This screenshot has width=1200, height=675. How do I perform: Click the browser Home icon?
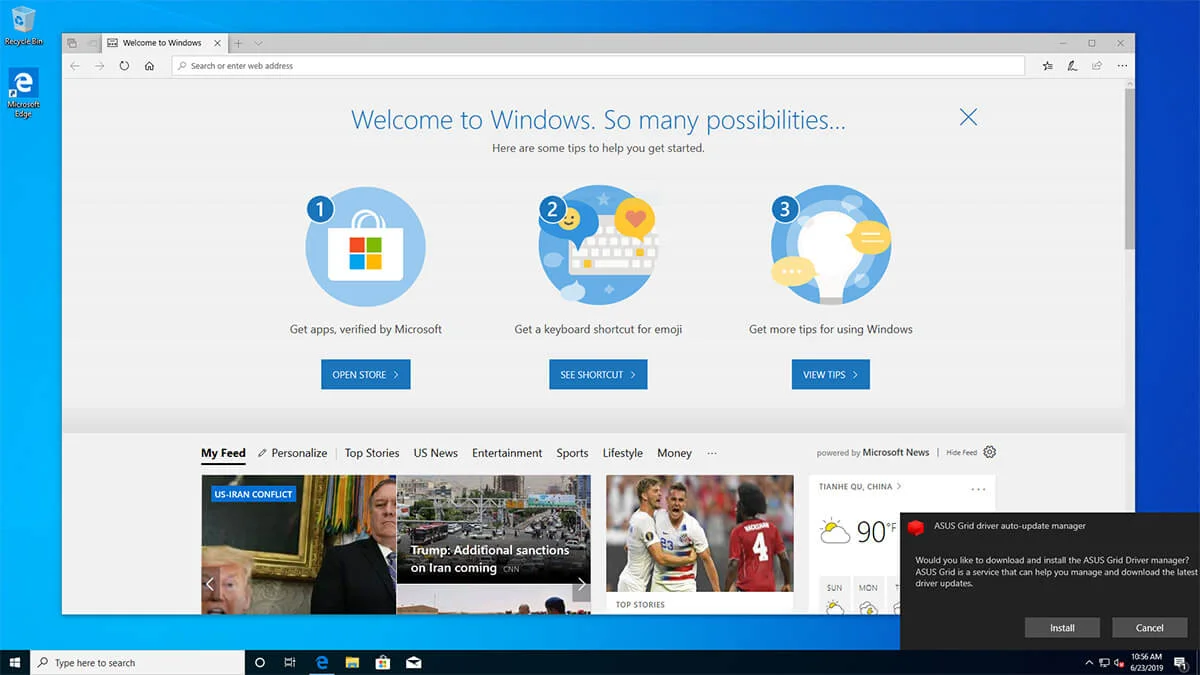pyautogui.click(x=149, y=66)
